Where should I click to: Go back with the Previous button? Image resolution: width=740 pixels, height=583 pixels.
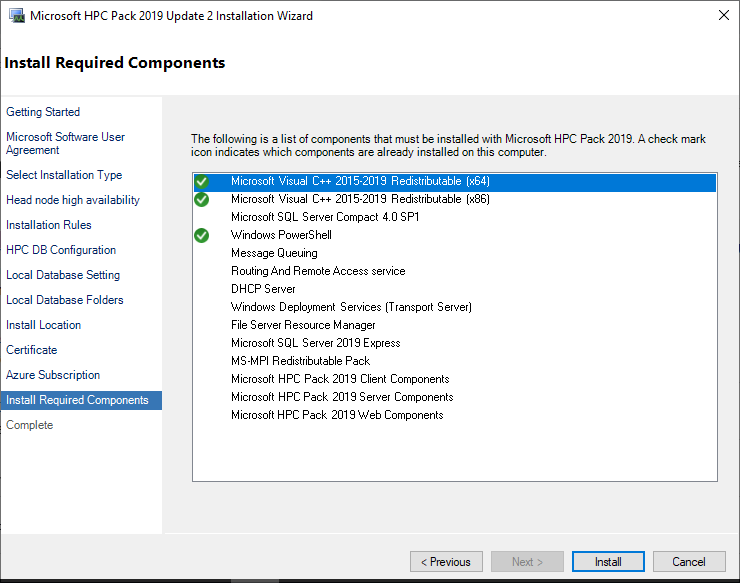(446, 562)
